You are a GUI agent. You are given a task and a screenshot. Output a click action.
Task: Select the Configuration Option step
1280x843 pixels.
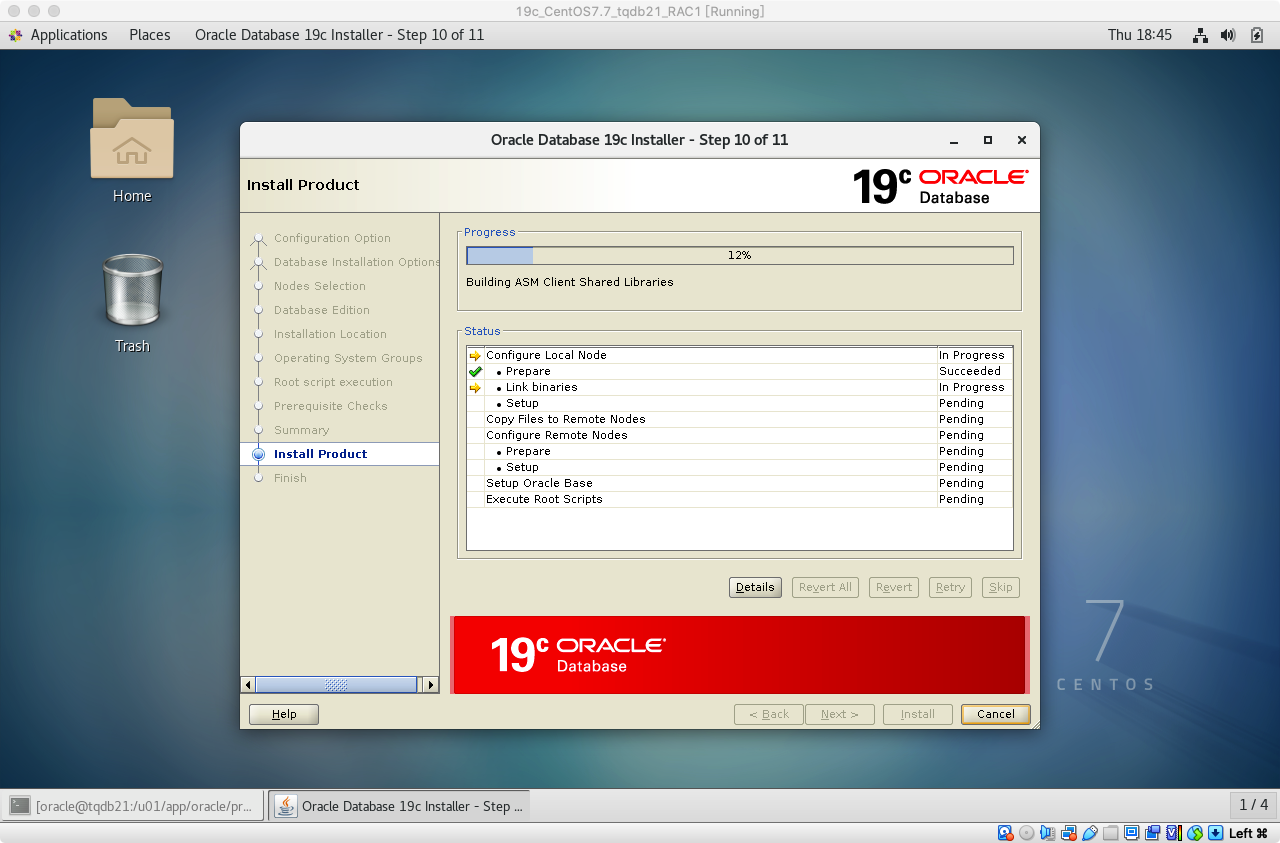332,238
